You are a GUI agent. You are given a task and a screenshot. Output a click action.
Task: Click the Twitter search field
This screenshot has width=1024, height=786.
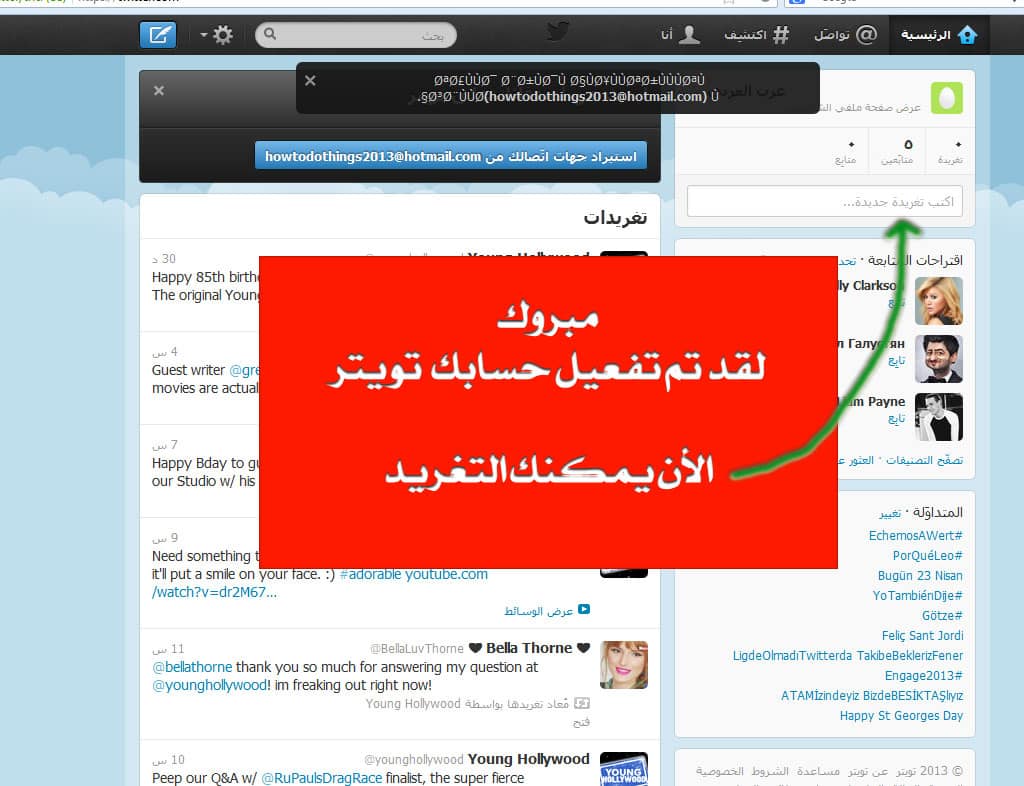(356, 35)
